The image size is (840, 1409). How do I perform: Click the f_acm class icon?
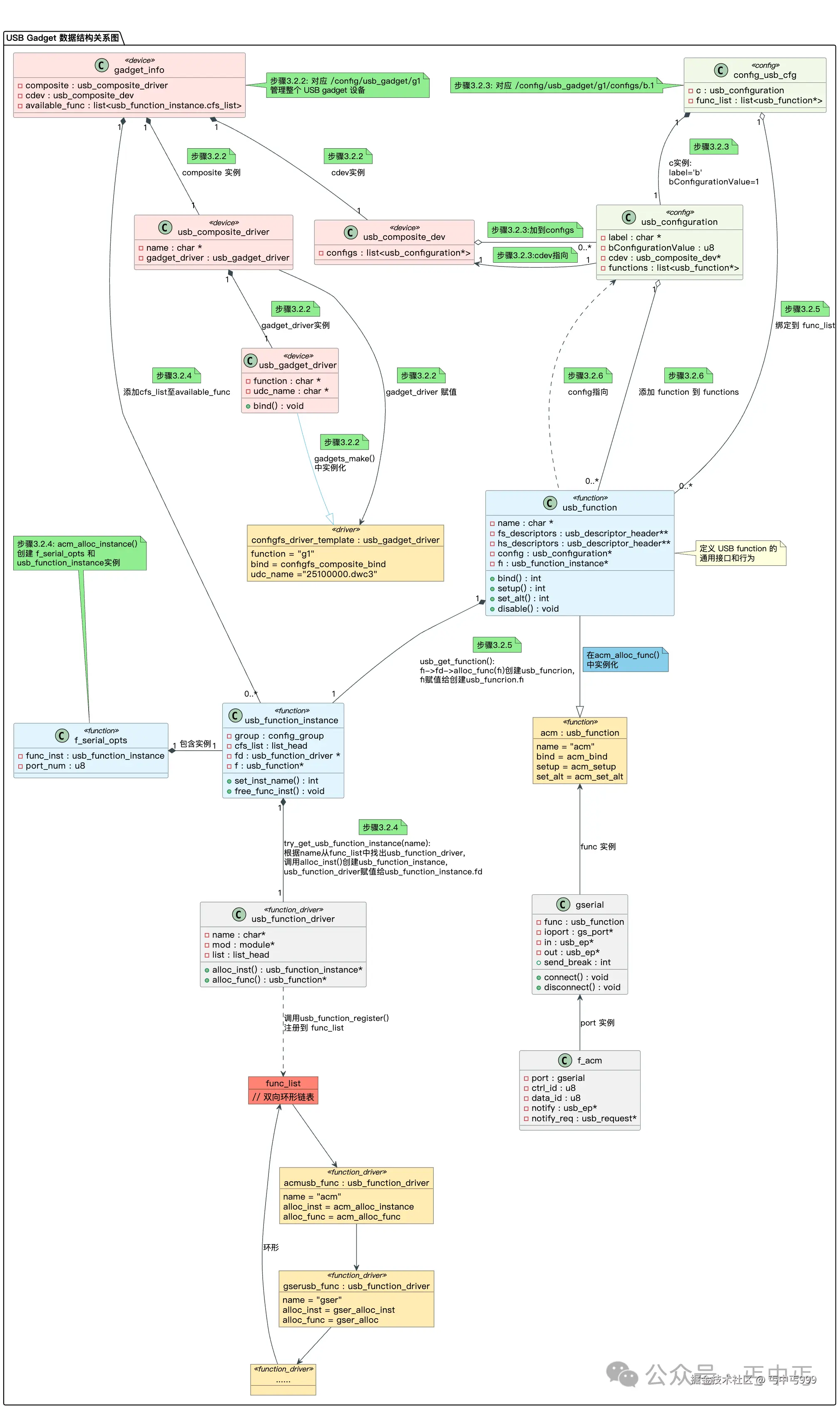(564, 1060)
